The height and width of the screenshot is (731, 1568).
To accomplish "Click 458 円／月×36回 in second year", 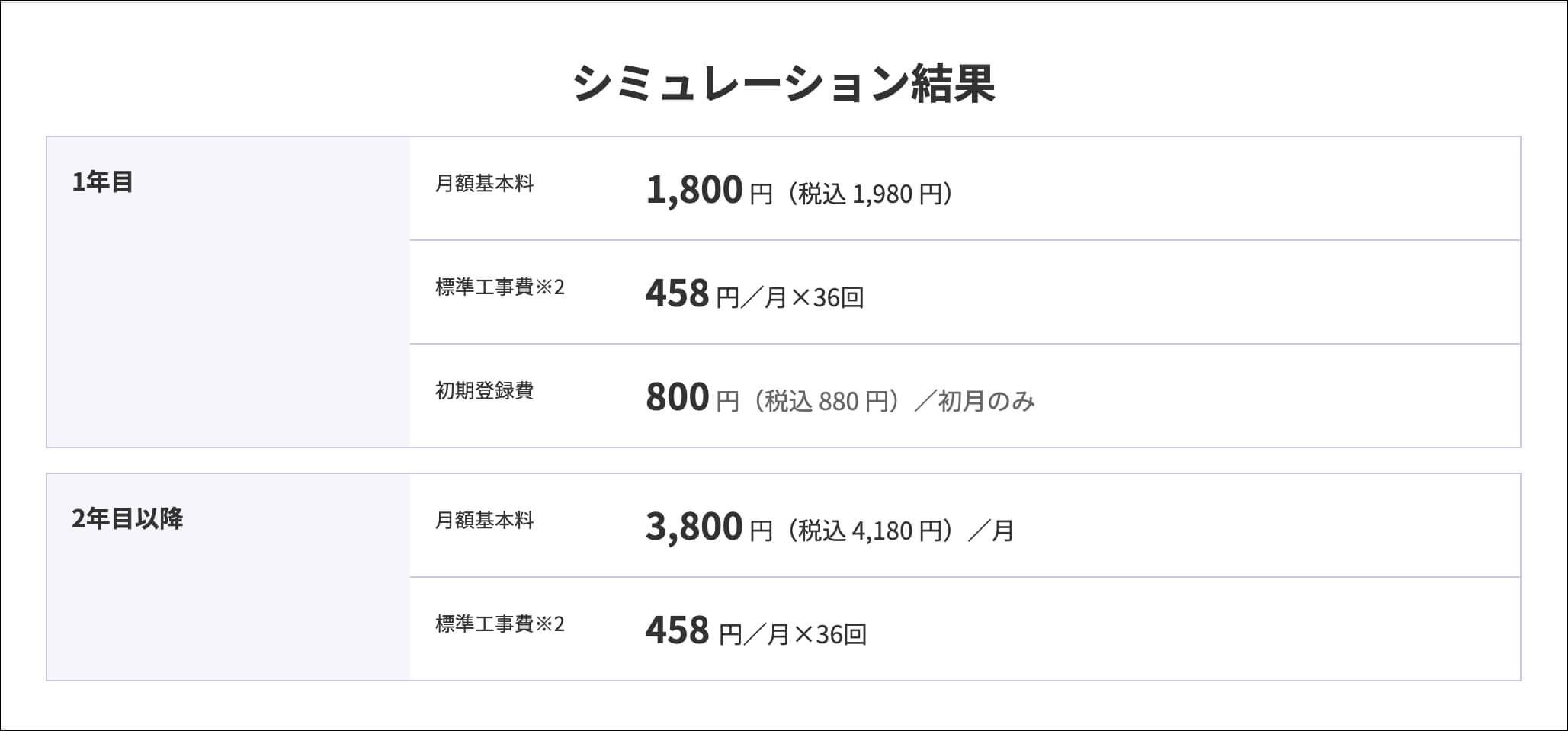I will (756, 630).
